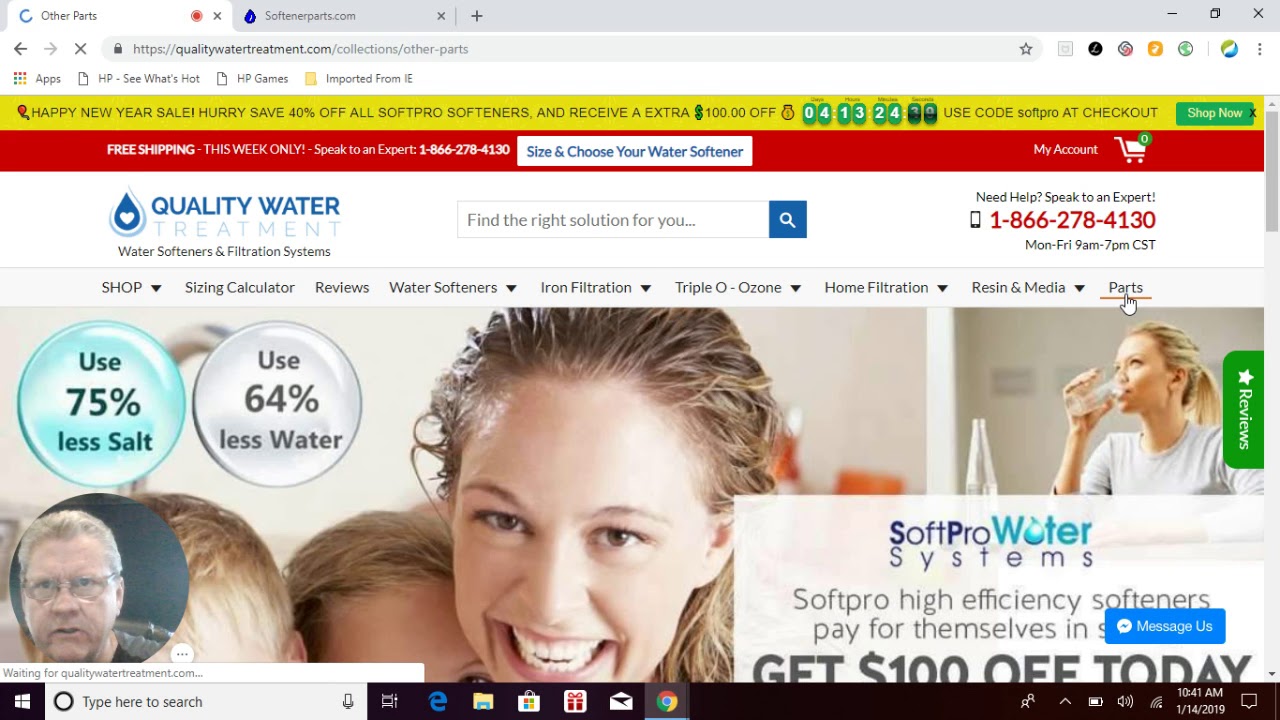Close the Softenerparts.com tab
Image resolution: width=1280 pixels, height=720 pixels.
pos(441,16)
